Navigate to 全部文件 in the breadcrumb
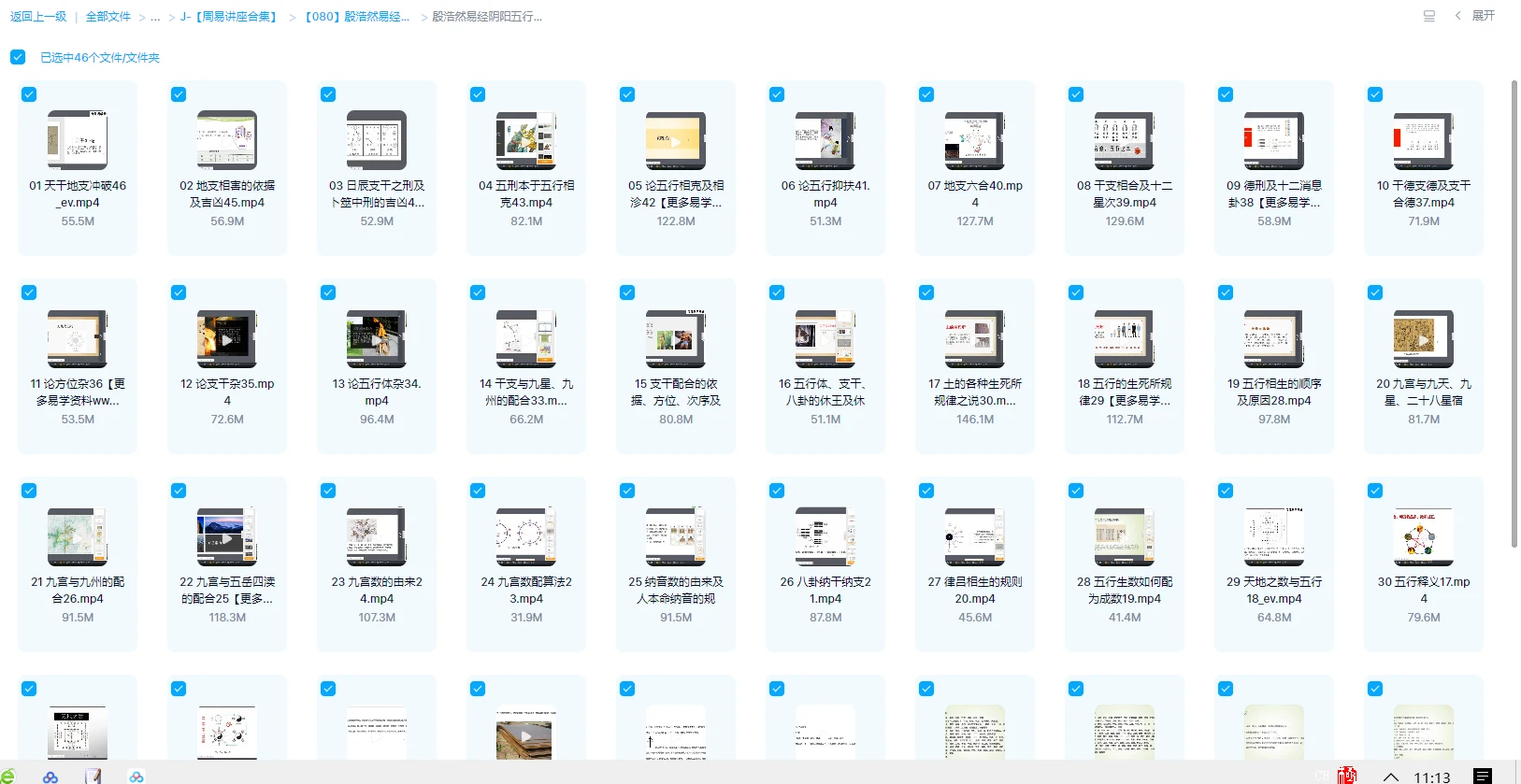Screen dimensions: 1521x784 click(x=108, y=17)
